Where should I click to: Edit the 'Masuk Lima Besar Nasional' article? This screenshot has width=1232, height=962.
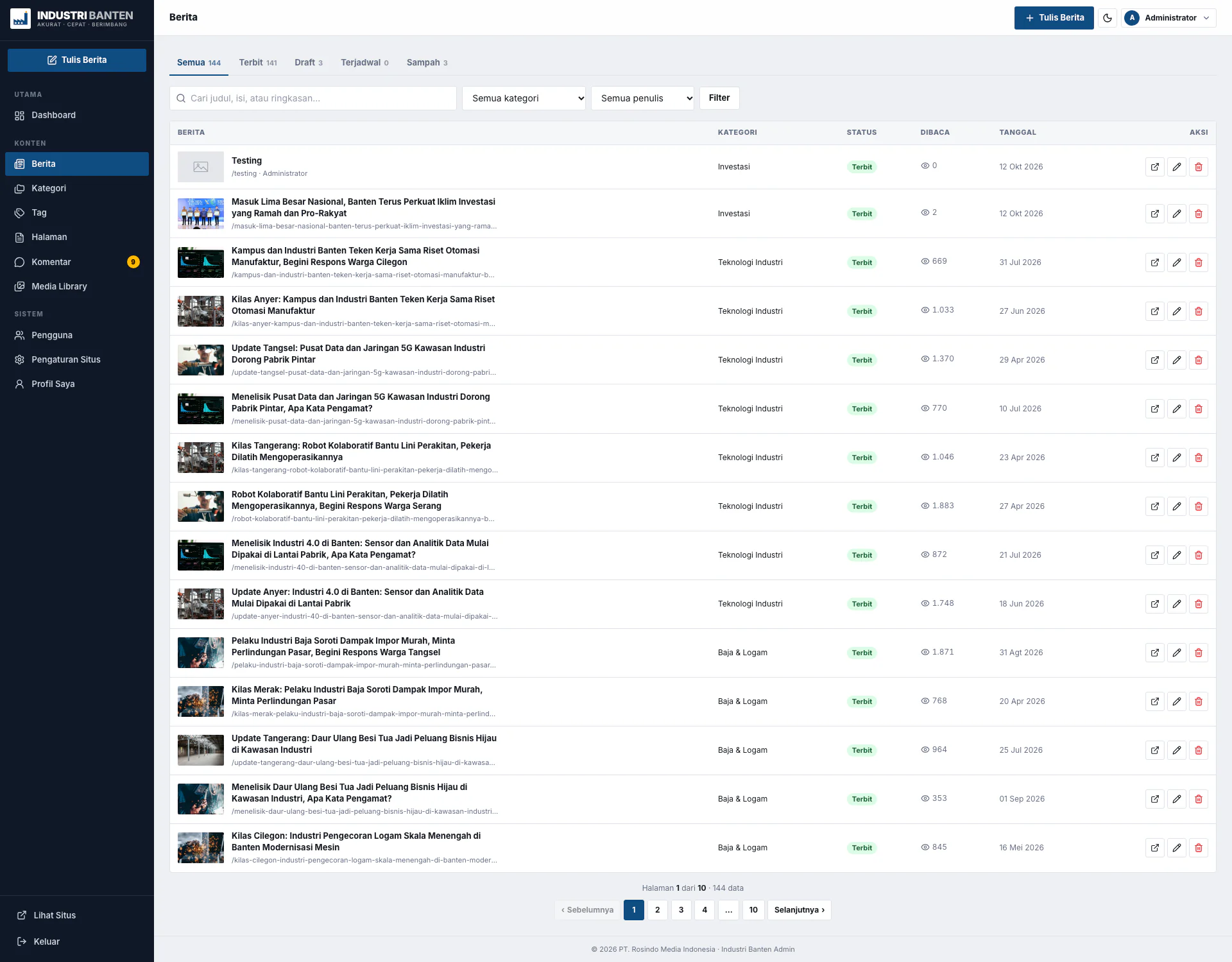pyautogui.click(x=1177, y=214)
